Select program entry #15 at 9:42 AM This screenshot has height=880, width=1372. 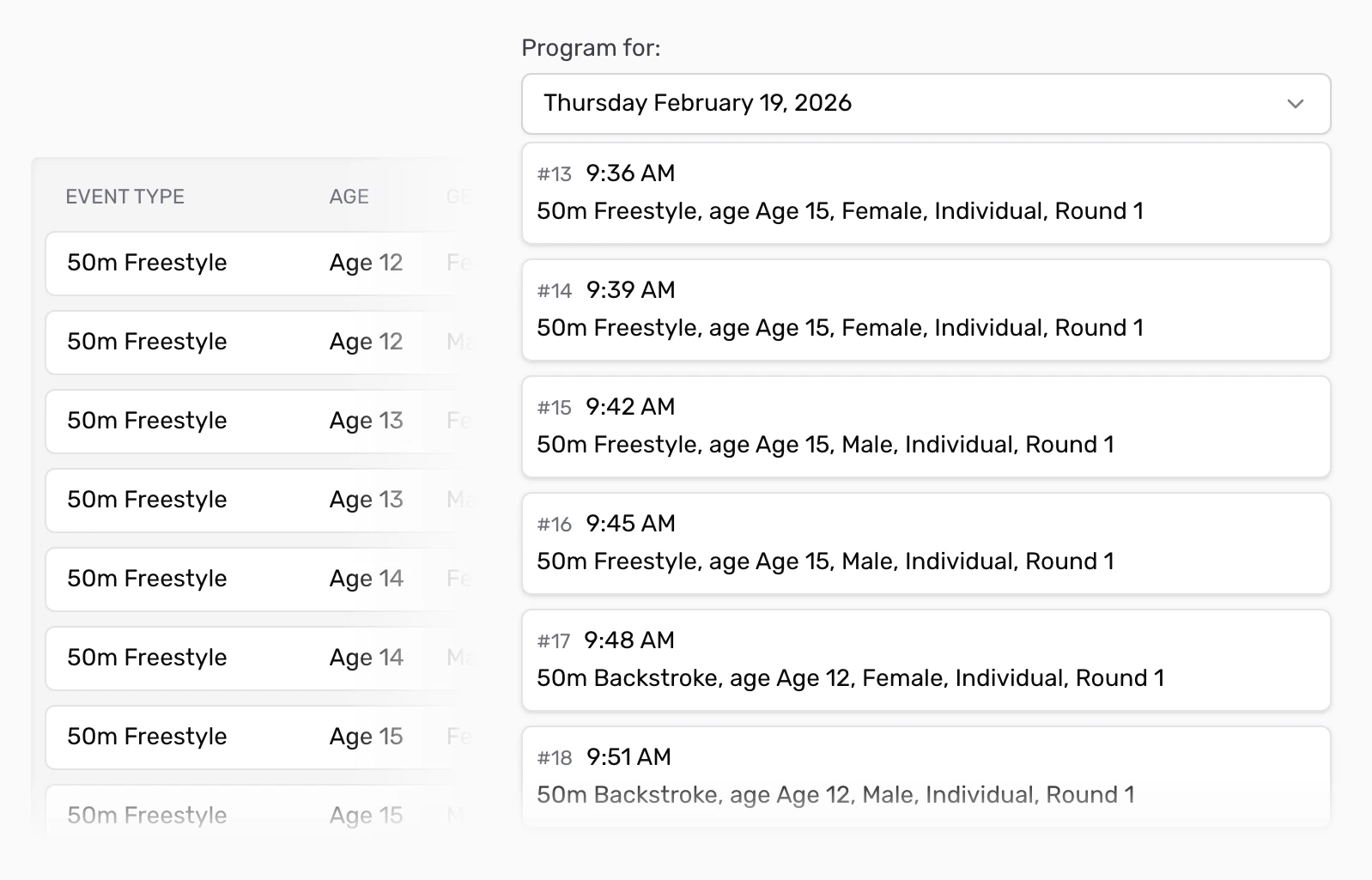coord(926,427)
